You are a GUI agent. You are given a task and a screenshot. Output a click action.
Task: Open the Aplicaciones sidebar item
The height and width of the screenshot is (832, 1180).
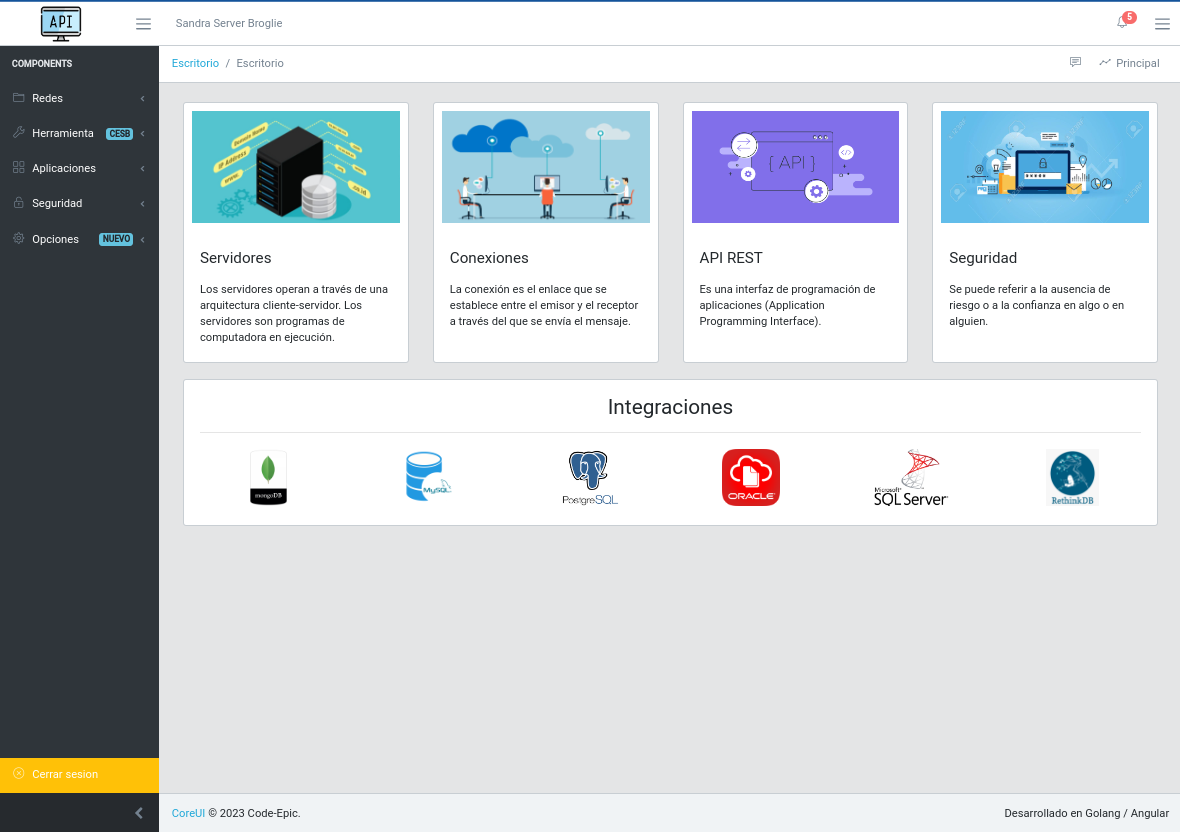tap(79, 168)
